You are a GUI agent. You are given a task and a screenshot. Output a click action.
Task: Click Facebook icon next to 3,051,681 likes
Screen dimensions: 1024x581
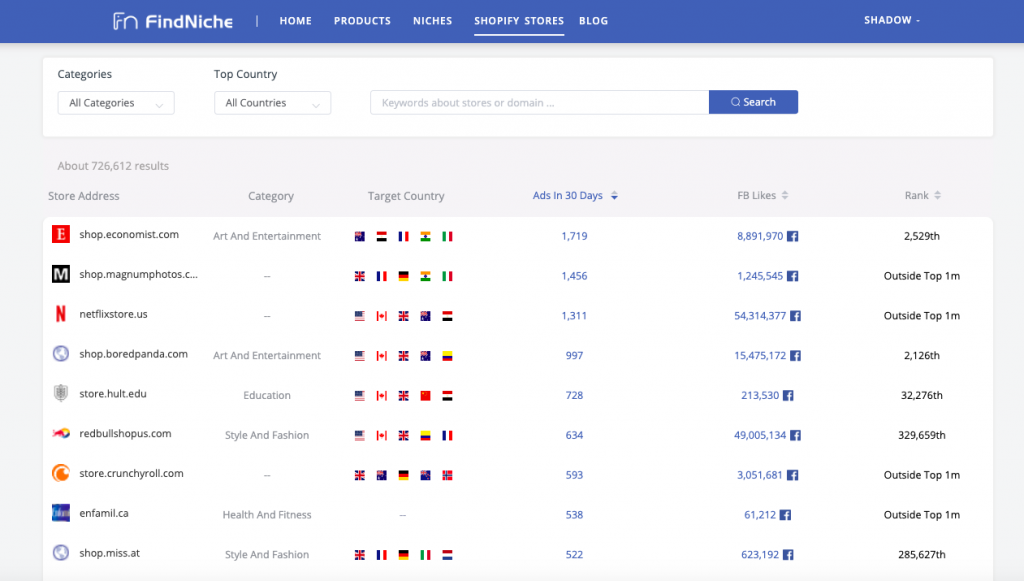point(792,475)
